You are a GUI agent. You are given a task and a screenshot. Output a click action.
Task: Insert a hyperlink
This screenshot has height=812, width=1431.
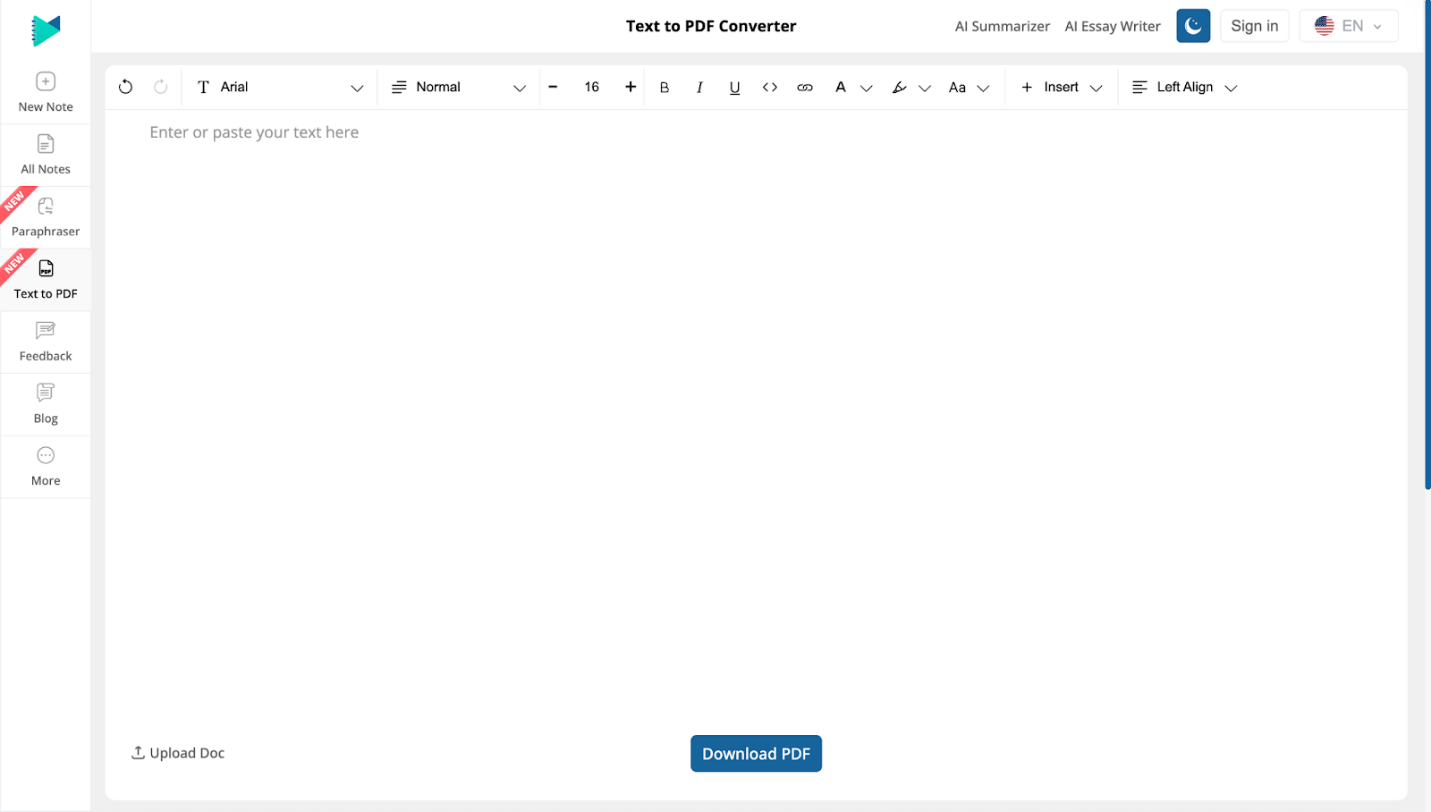pos(805,87)
